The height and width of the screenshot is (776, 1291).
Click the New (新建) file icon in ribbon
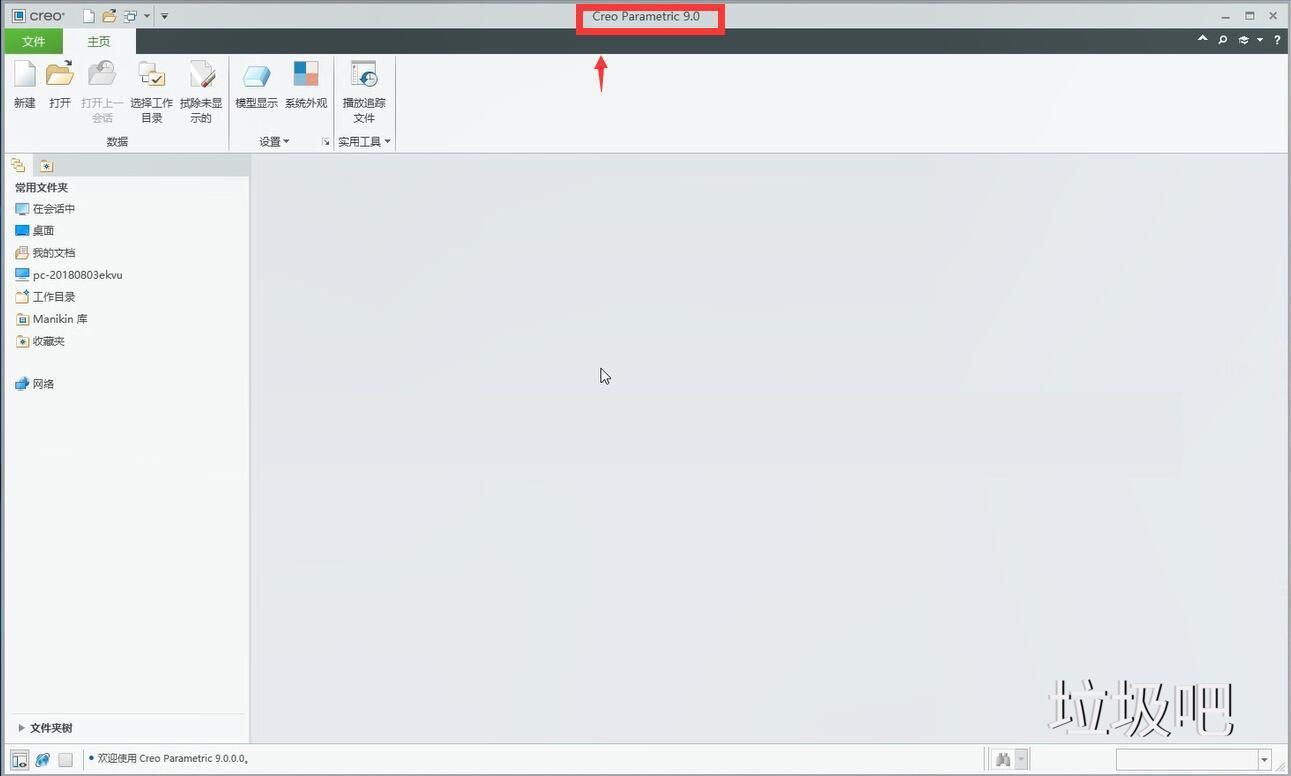(x=24, y=84)
